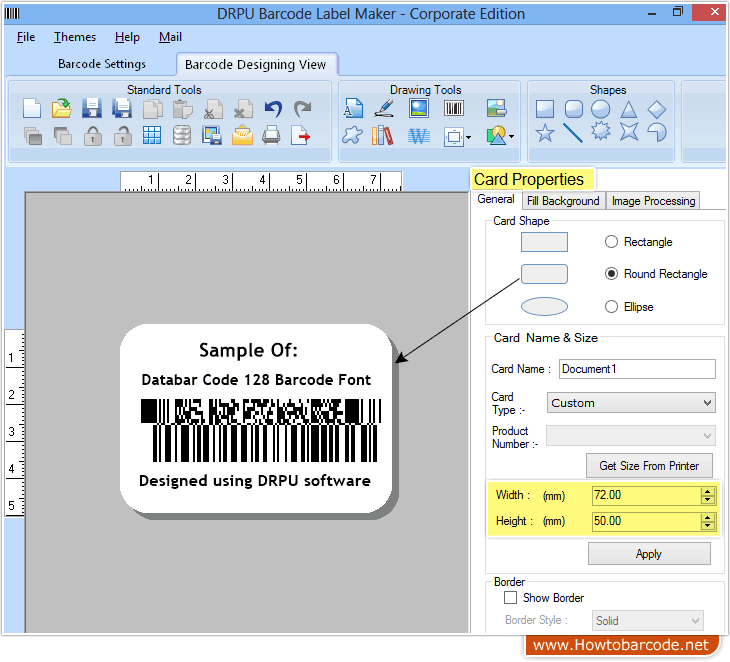
Task: Click the open folder icon
Action: pos(62,109)
